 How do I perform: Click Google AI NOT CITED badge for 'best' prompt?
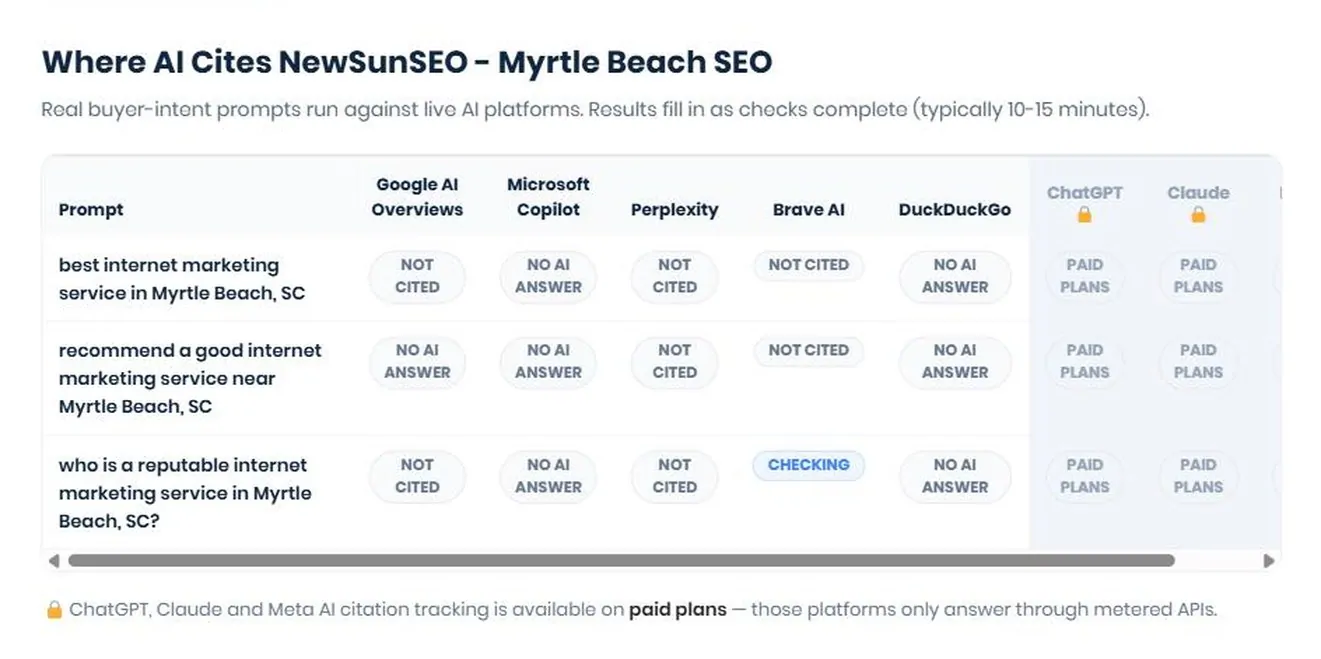coord(417,276)
